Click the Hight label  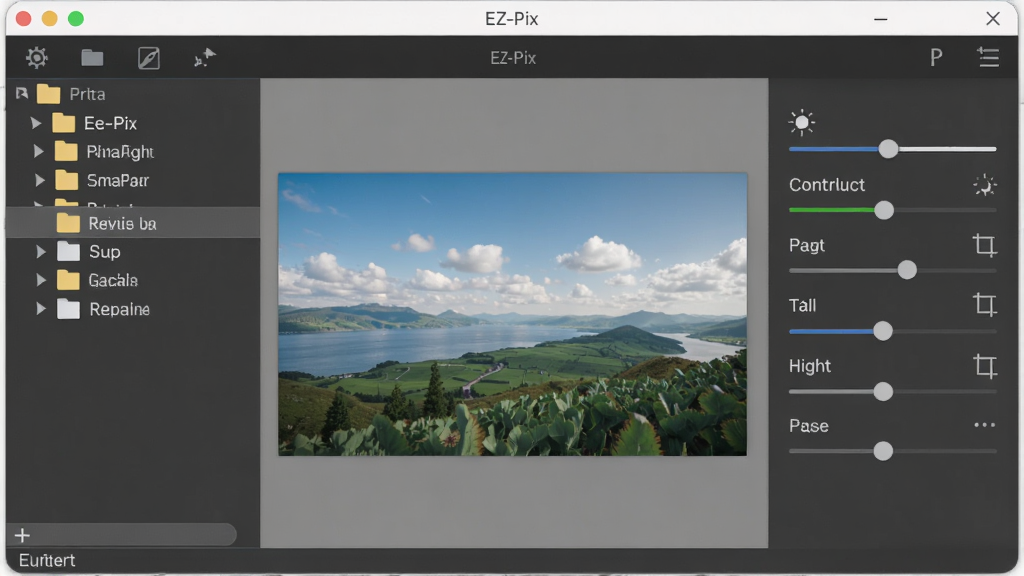810,366
